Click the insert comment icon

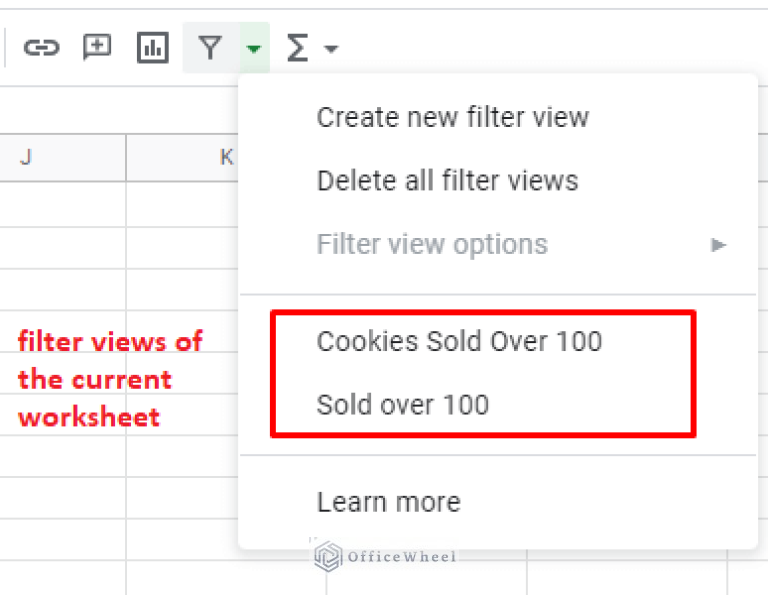tap(97, 48)
